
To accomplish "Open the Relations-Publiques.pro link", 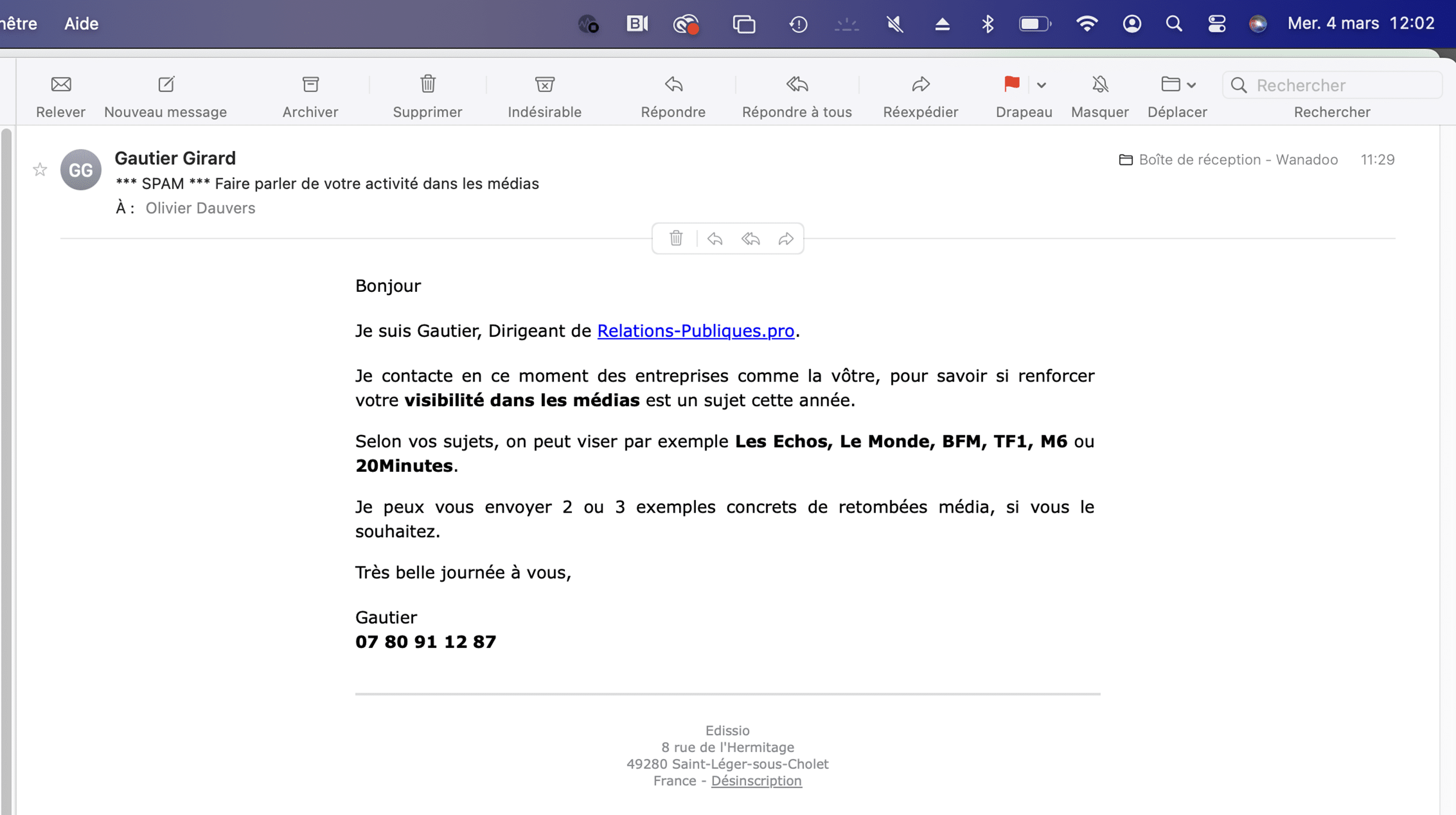I will tap(695, 331).
